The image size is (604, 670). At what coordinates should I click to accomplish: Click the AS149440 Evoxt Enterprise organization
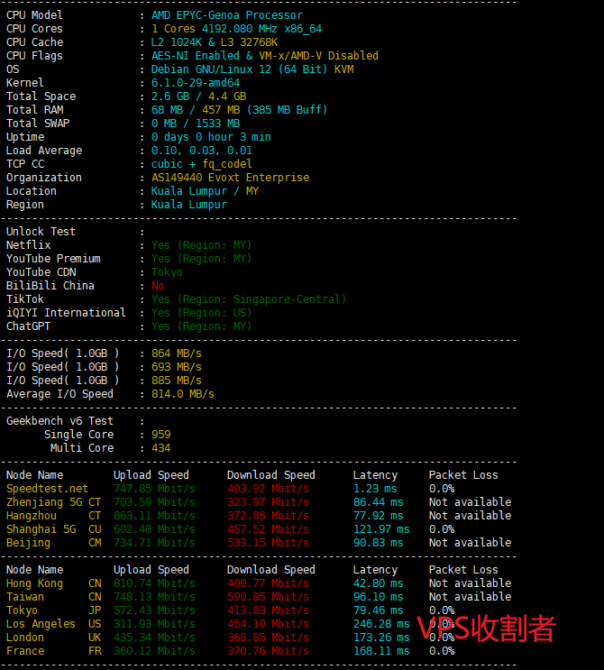point(230,177)
